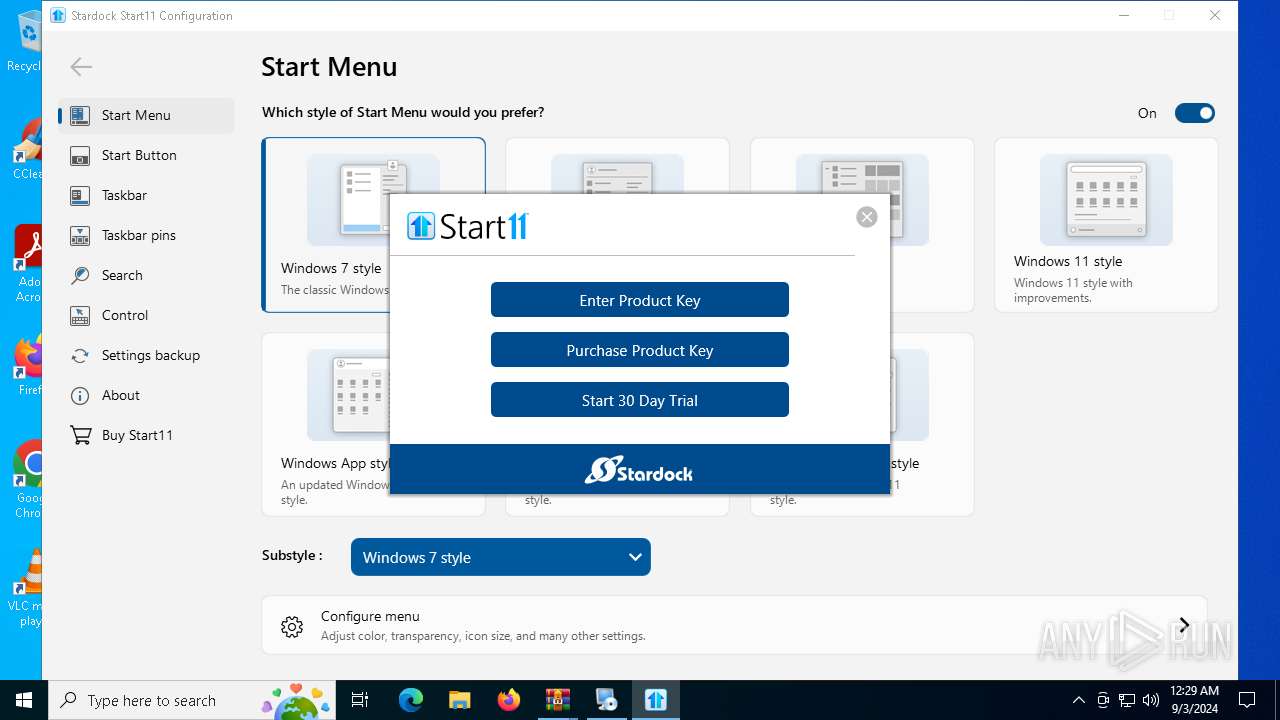Launch Firefox from the taskbar
The height and width of the screenshot is (720, 1280).
[x=509, y=700]
